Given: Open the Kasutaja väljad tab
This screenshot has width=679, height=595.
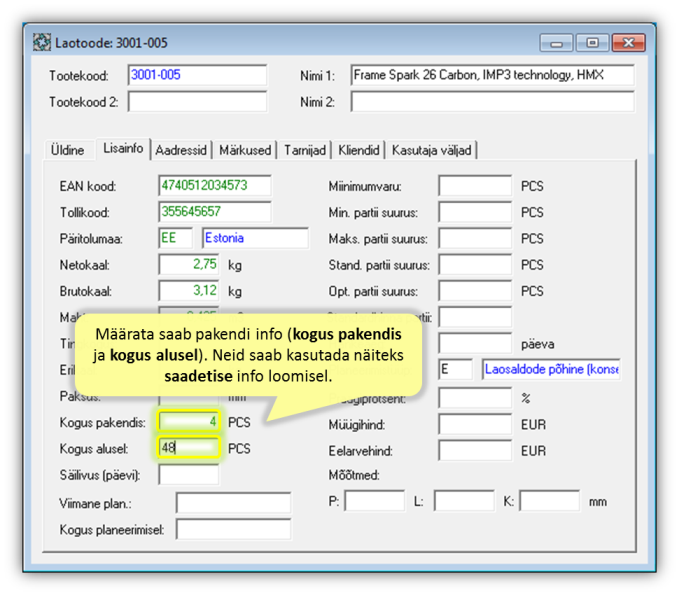Looking at the screenshot, I should [431, 150].
